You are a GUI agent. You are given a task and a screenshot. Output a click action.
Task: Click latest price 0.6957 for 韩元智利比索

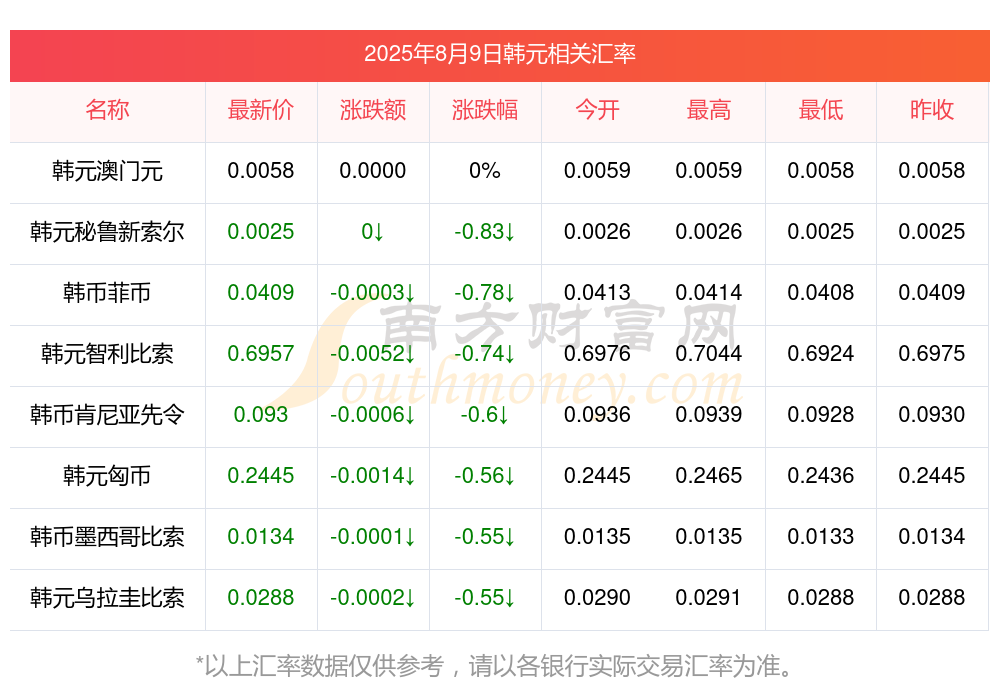261,353
